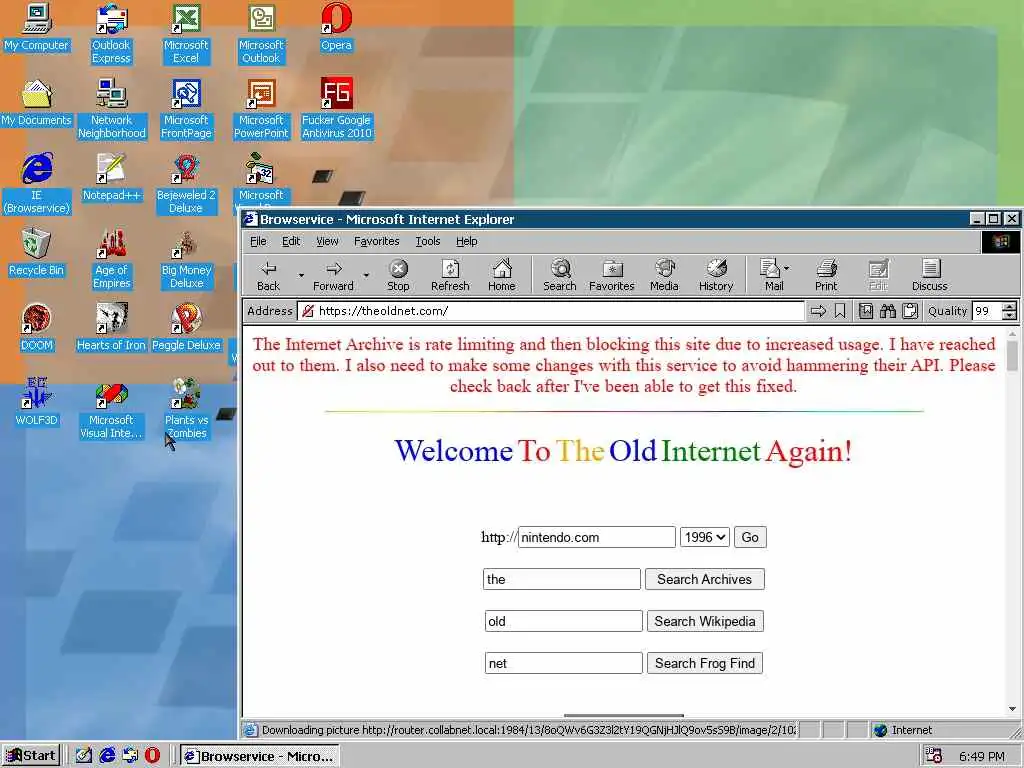
Task: Stop loading the page
Action: click(x=398, y=276)
